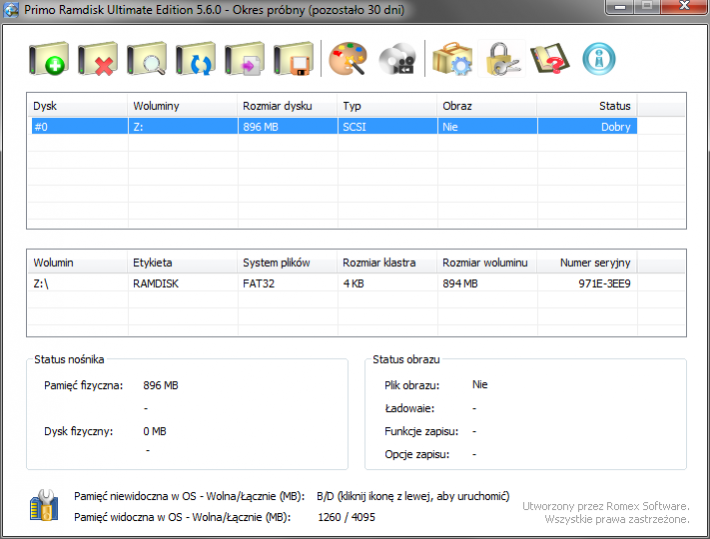Click the invisible memory manager icon
Screen dimensions: 710x539
(44, 505)
